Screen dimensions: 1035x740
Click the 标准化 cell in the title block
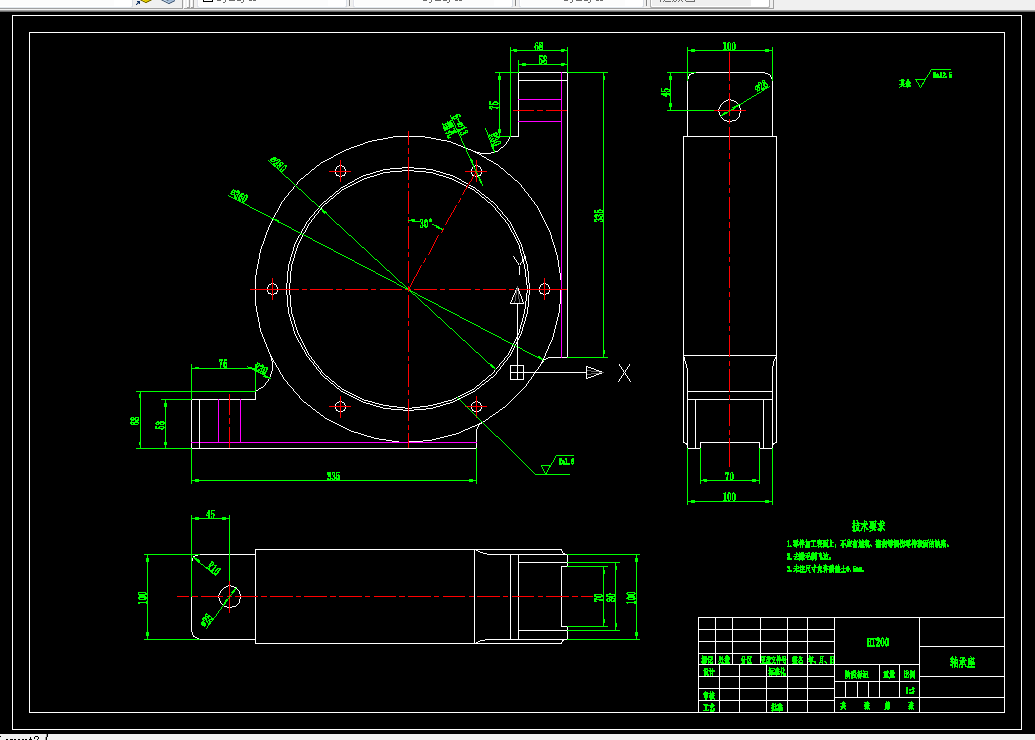777,672
